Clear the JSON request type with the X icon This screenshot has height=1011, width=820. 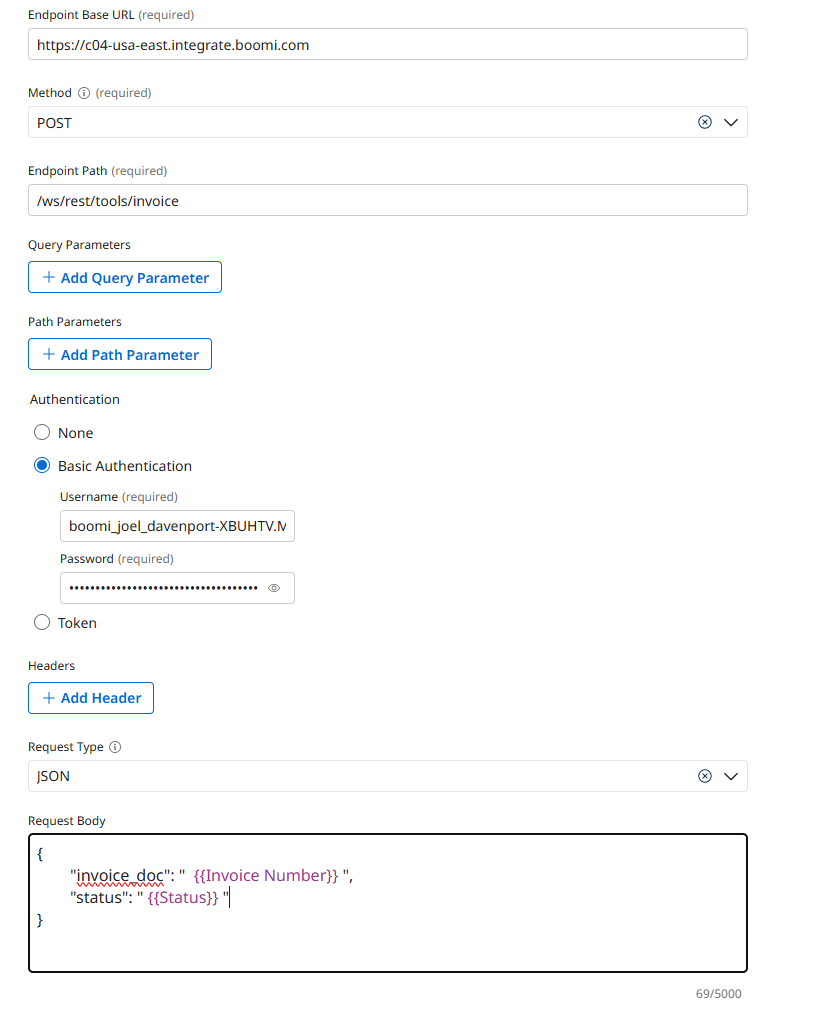705,775
